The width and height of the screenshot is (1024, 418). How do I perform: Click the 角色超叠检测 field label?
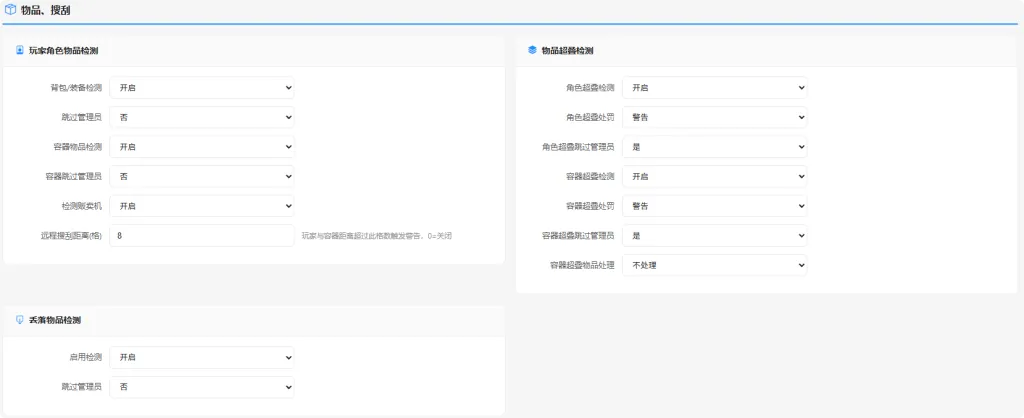click(590, 88)
